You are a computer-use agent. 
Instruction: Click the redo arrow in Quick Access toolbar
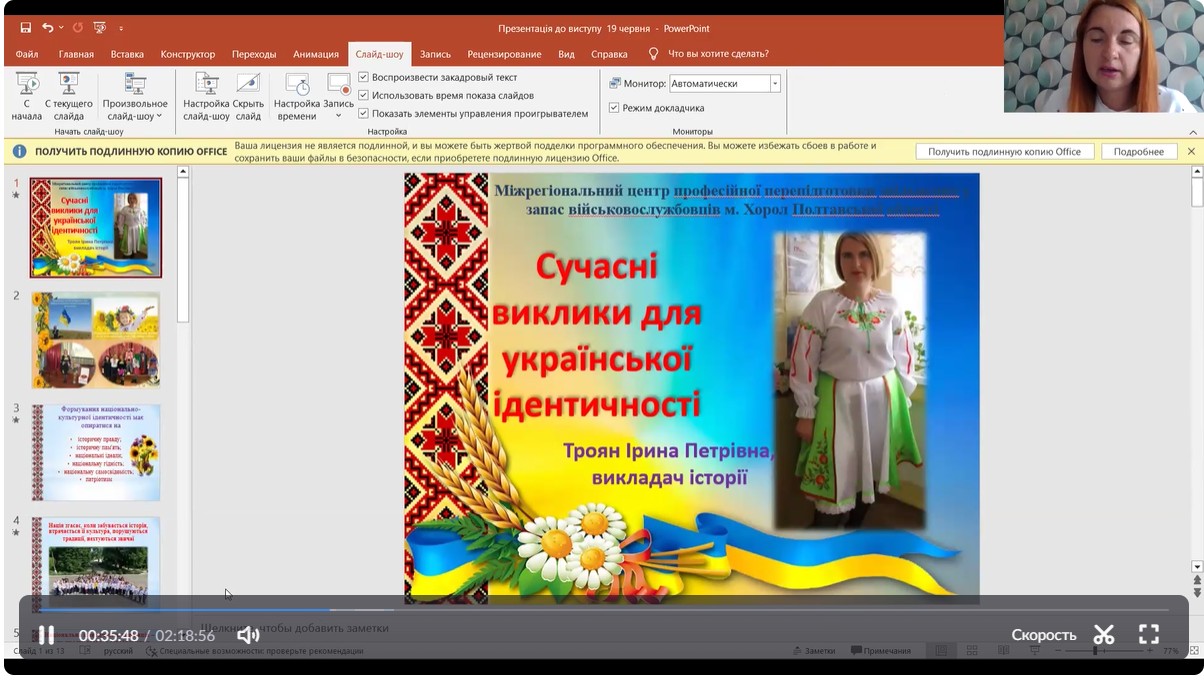pos(79,28)
